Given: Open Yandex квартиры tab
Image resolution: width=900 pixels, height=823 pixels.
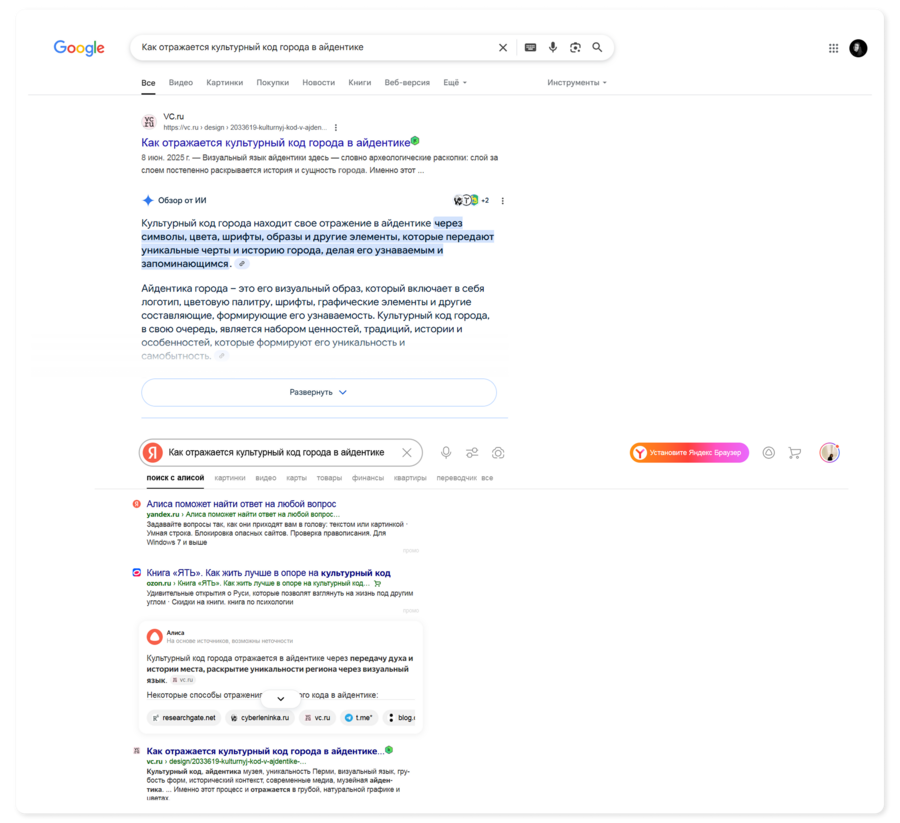Looking at the screenshot, I should (x=410, y=478).
